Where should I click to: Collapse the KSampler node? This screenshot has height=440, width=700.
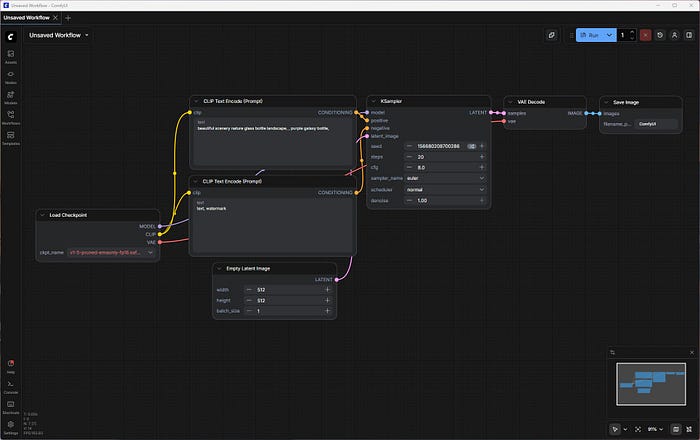point(374,101)
